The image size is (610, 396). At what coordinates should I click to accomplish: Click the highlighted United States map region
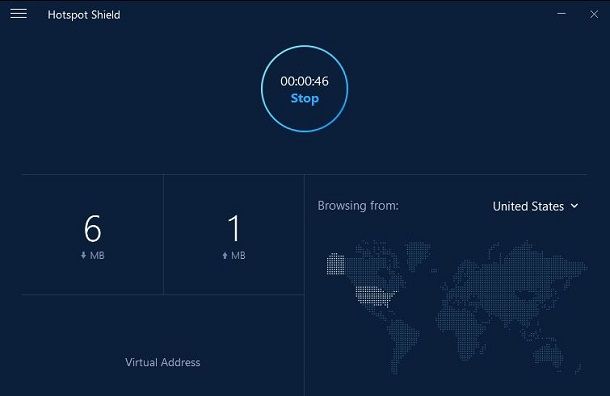pyautogui.click(x=375, y=296)
